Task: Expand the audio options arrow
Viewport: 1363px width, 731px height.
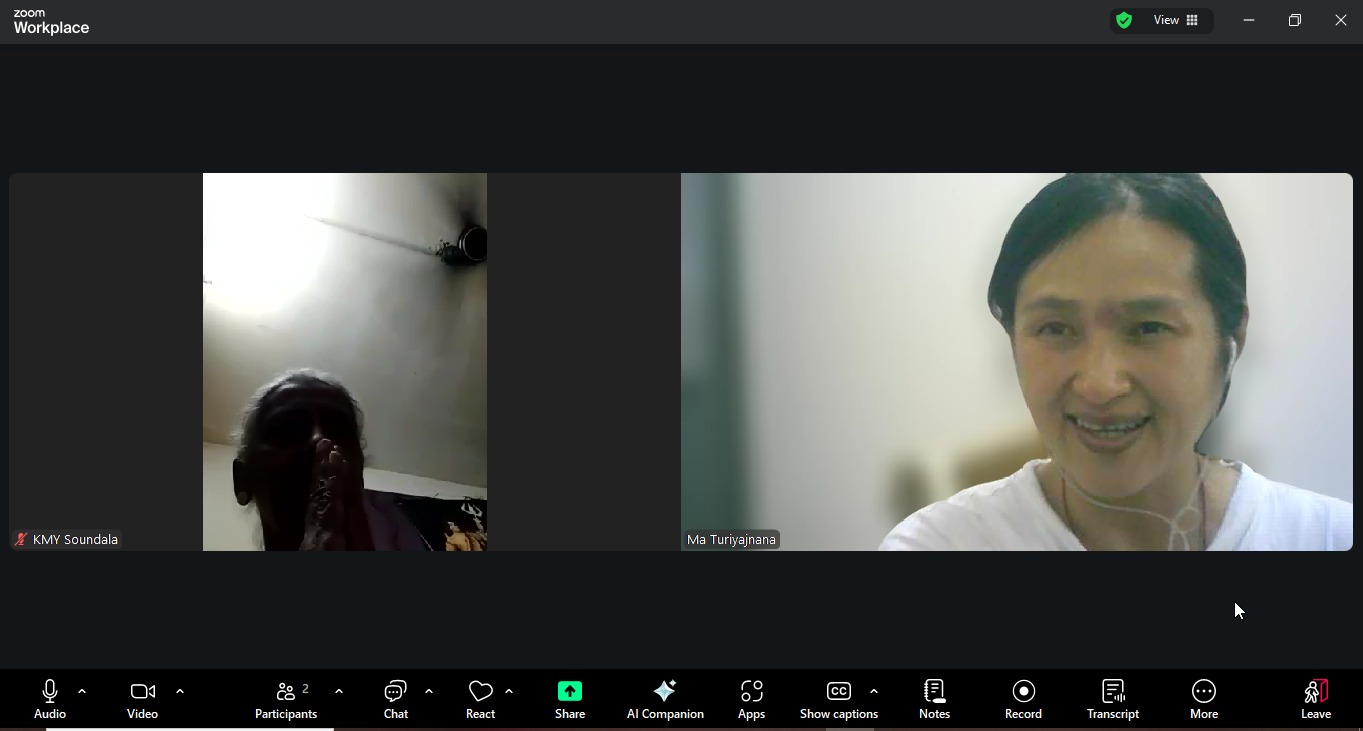Action: (82, 691)
